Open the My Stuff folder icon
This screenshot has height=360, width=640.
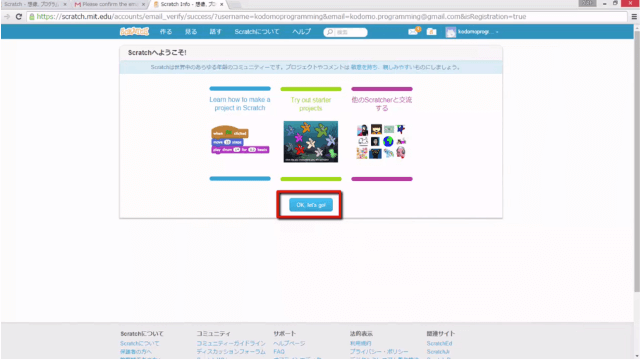431,31
